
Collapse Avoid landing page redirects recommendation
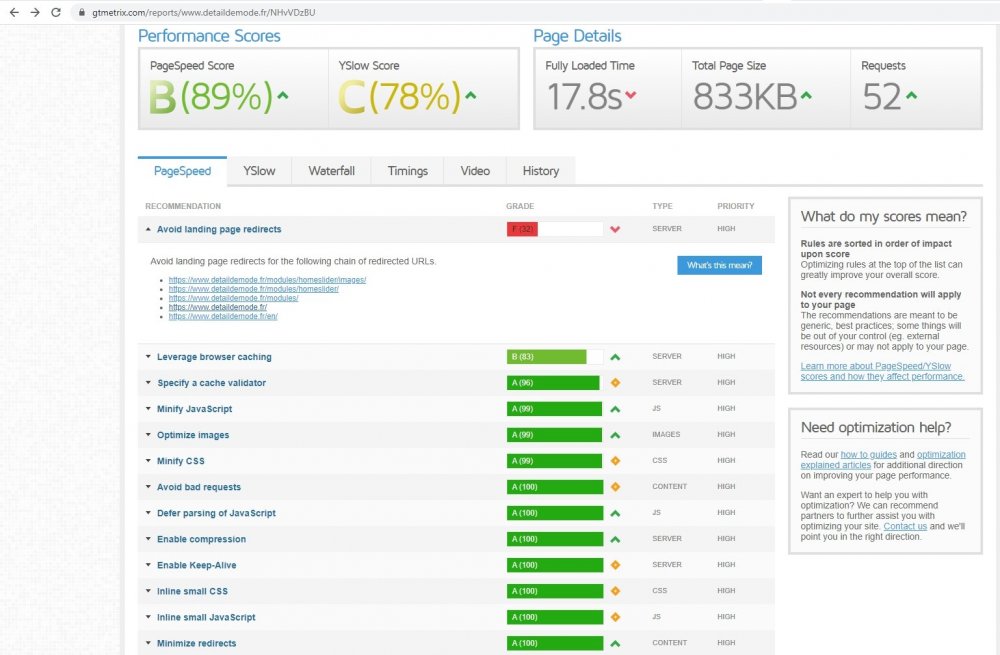pyautogui.click(x=219, y=230)
